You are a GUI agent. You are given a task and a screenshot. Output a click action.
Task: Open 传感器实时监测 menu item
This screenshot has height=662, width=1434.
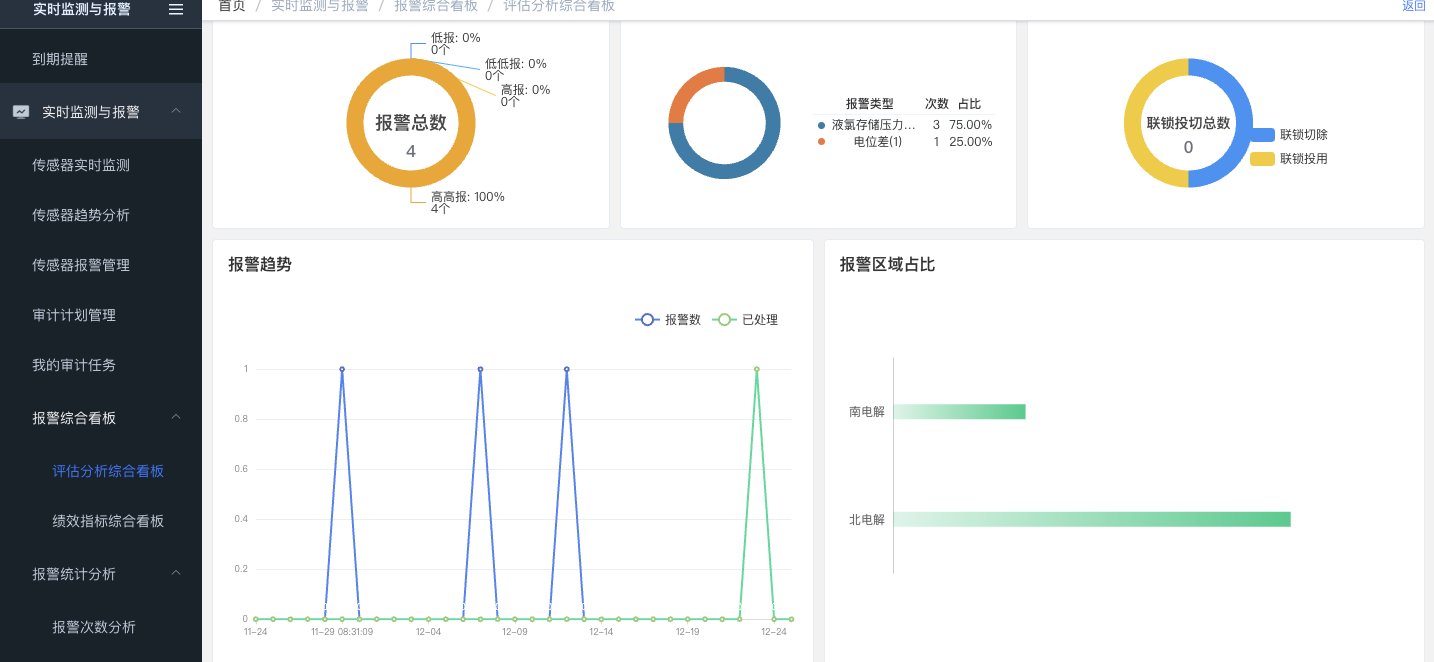(81, 165)
